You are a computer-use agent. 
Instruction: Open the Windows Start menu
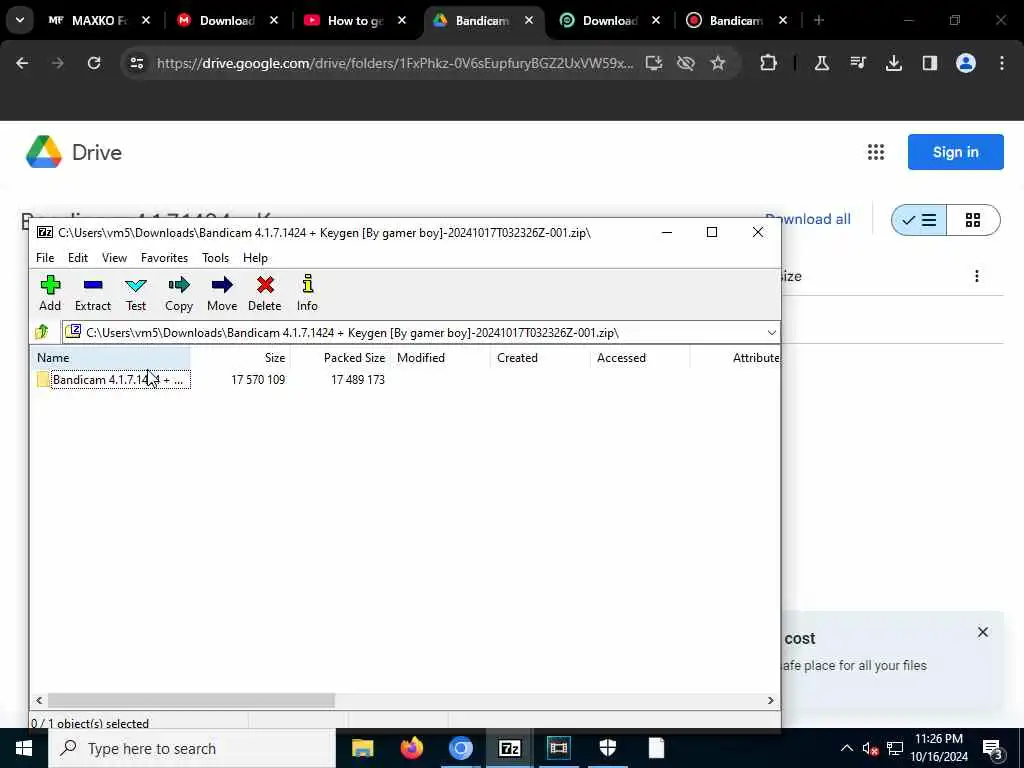[x=24, y=748]
